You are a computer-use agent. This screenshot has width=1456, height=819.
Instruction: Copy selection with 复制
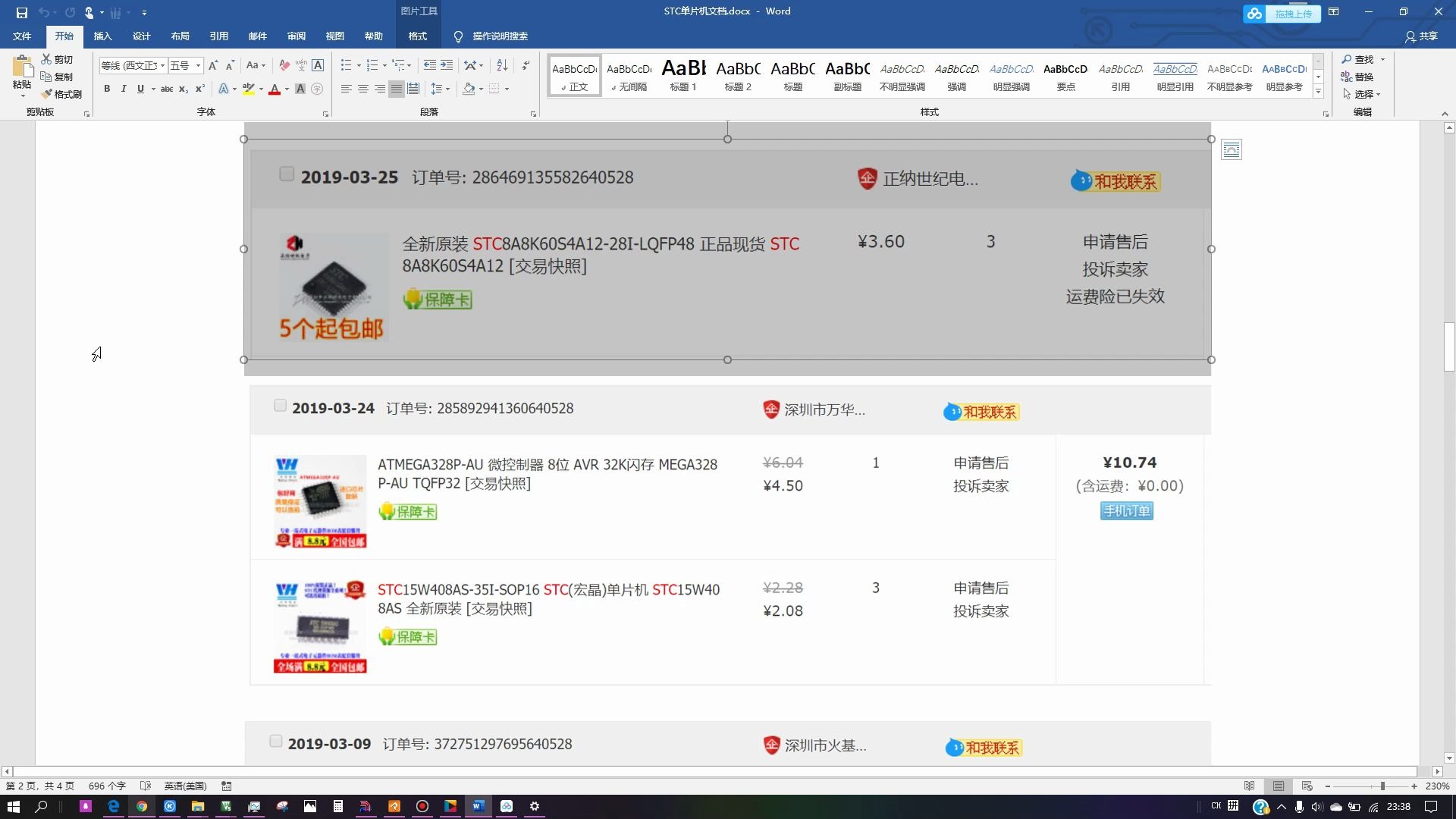pos(57,77)
